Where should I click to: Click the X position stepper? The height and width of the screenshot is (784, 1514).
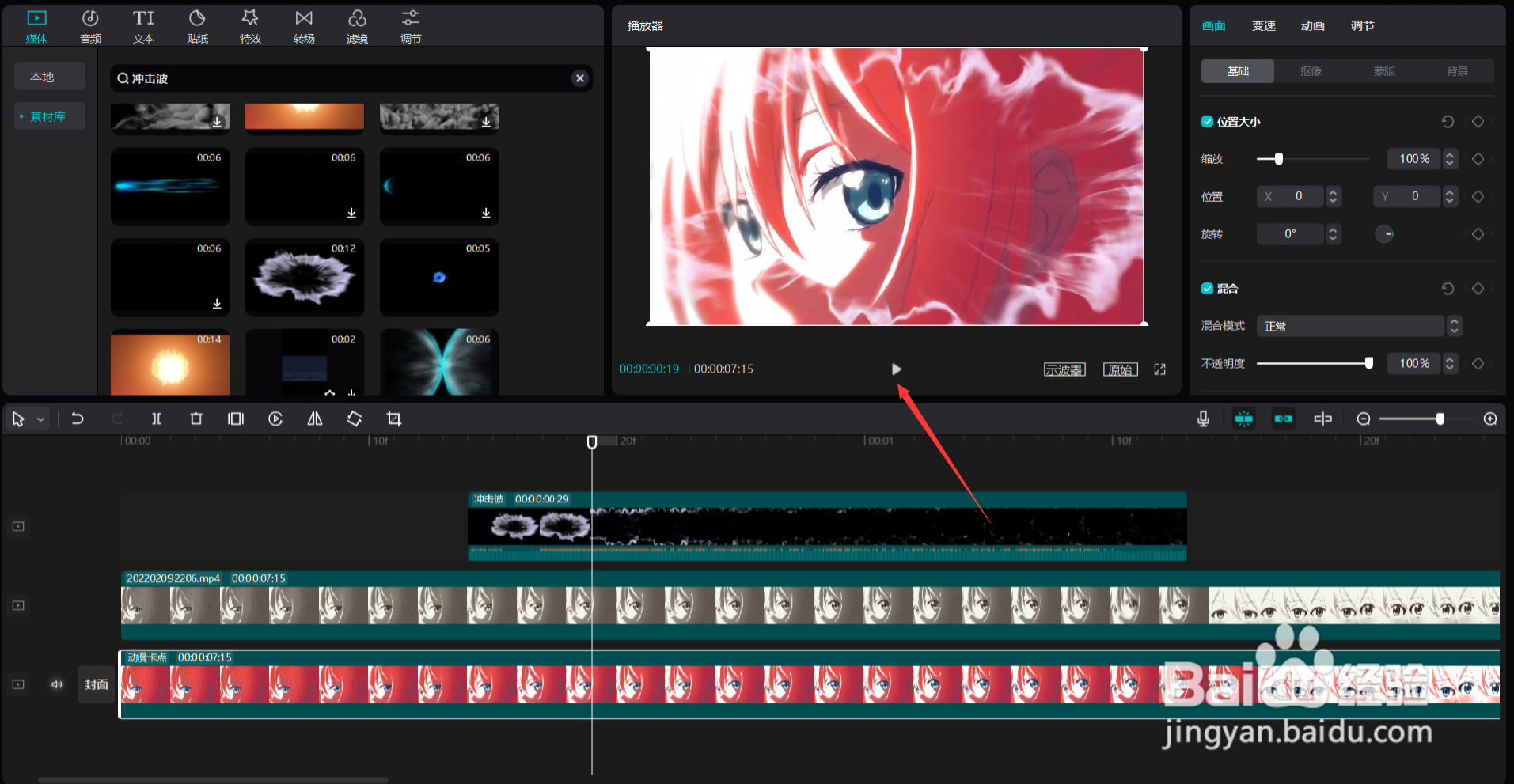click(1333, 196)
